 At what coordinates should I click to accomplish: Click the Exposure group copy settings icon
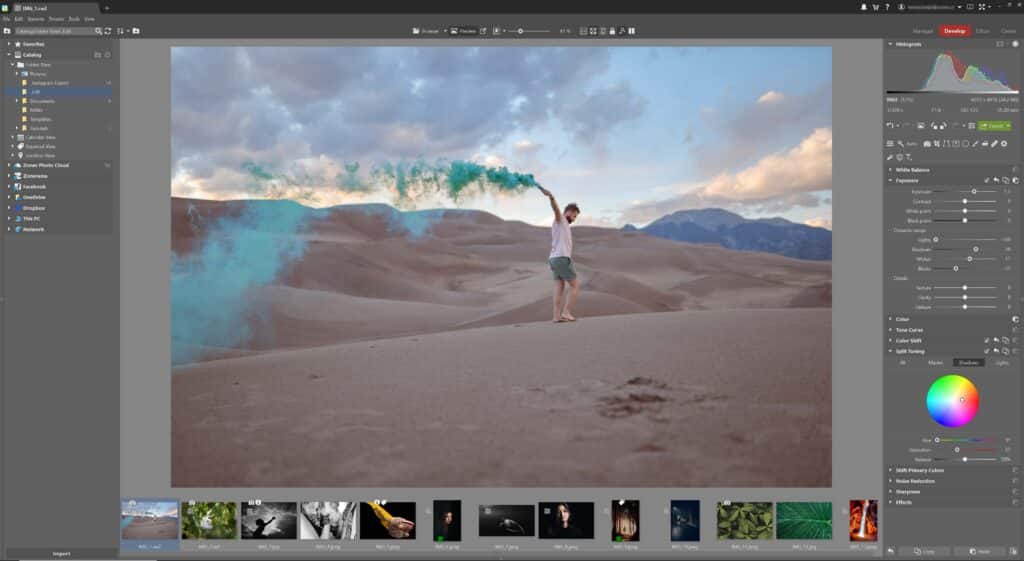point(1006,180)
